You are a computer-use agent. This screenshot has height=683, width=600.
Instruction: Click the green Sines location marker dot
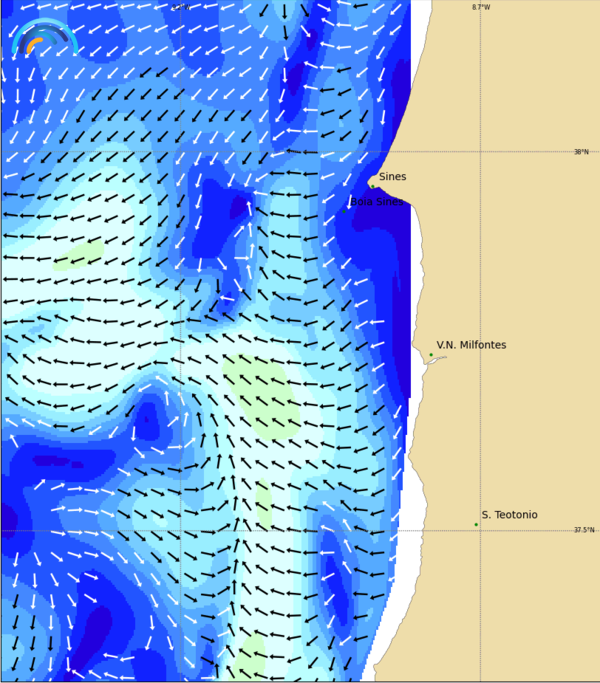(x=372, y=185)
